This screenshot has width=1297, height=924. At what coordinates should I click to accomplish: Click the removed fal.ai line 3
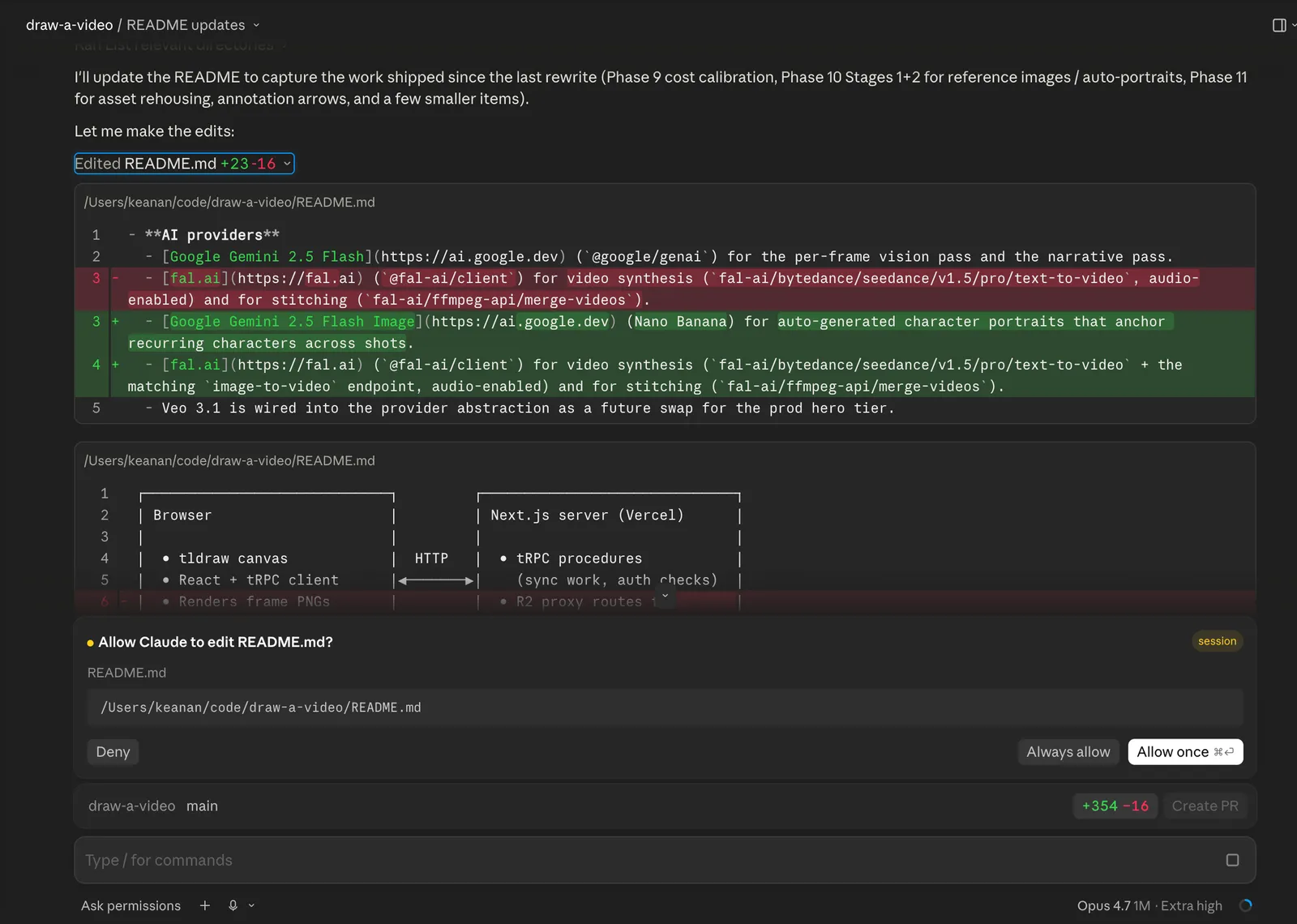[x=665, y=289]
